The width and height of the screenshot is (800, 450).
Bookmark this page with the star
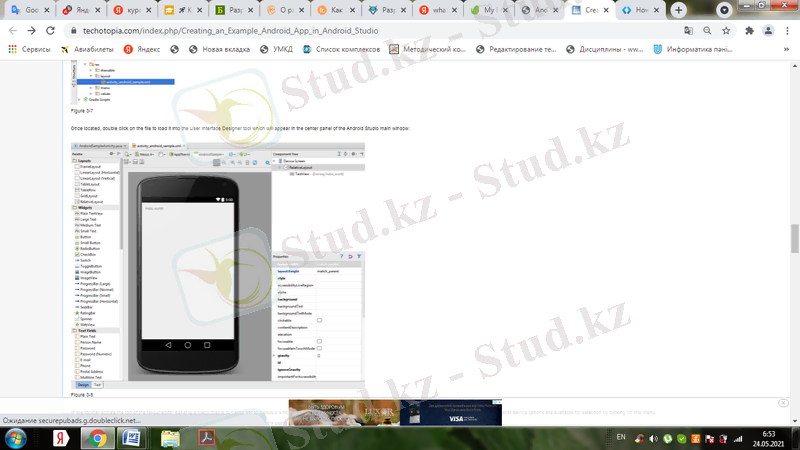pos(726,31)
